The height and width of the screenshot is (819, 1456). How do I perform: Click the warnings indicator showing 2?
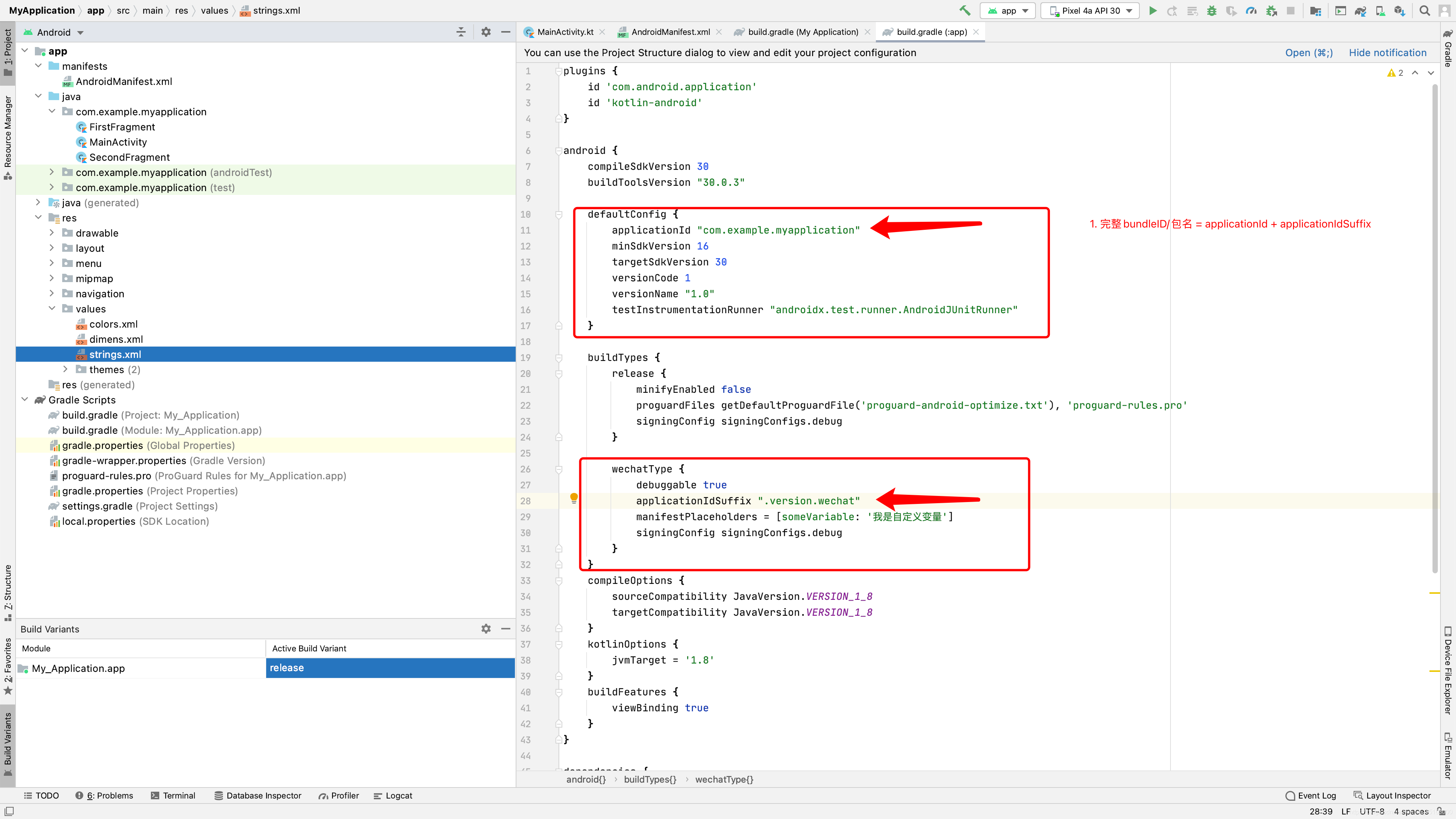click(x=1395, y=73)
